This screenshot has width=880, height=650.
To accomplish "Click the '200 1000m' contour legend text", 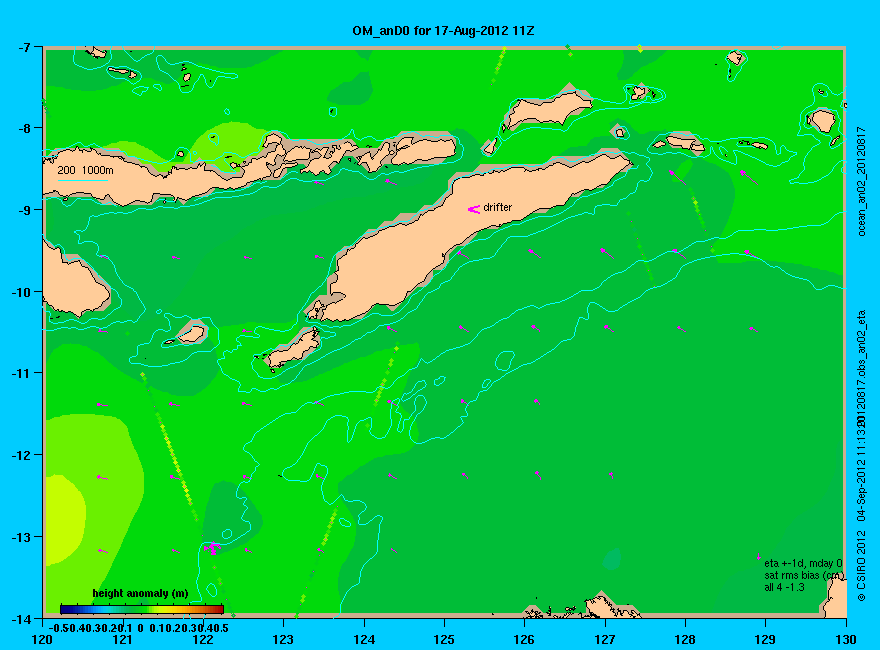I will pos(85,170).
